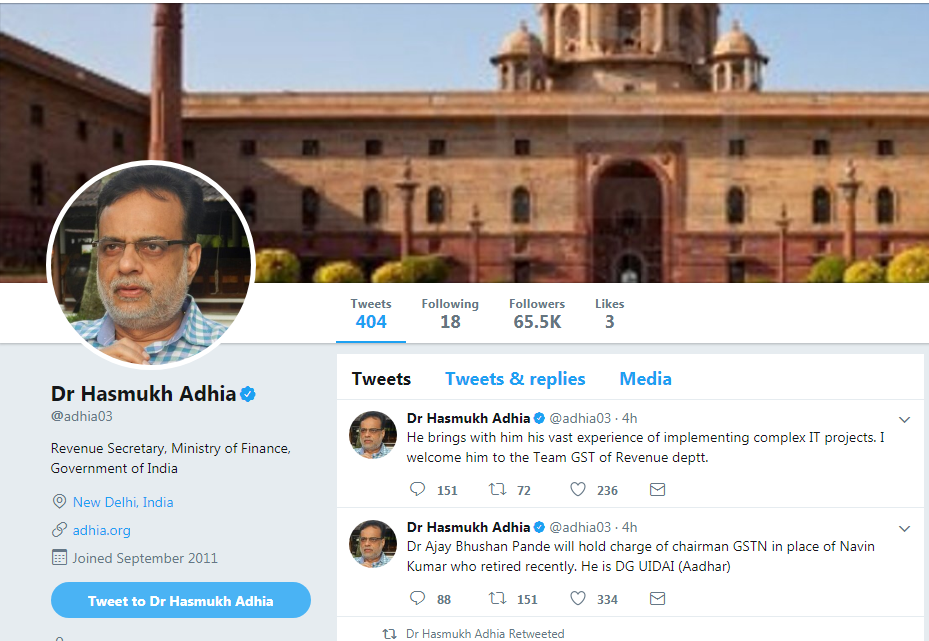Expand options chevron on second tweet
This screenshot has width=929, height=641.
(904, 528)
